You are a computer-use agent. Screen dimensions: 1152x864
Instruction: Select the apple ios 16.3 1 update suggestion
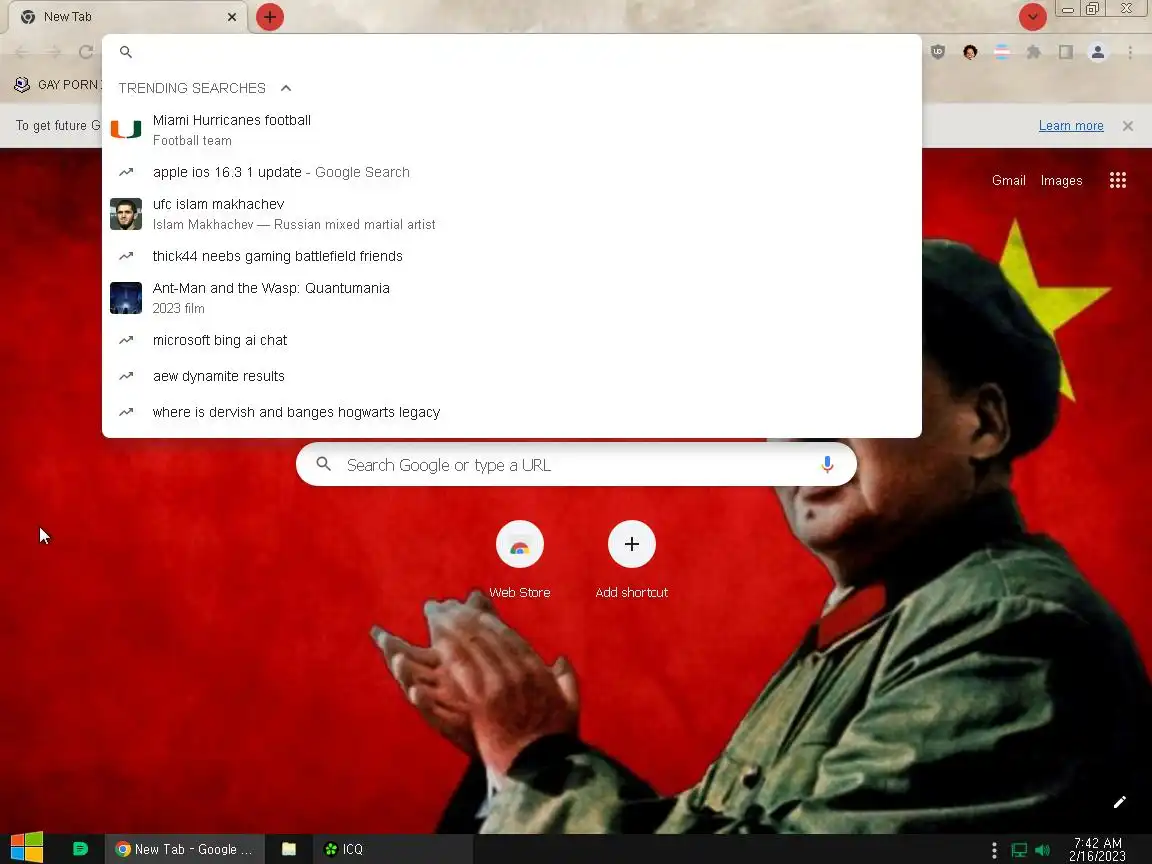pyautogui.click(x=511, y=172)
